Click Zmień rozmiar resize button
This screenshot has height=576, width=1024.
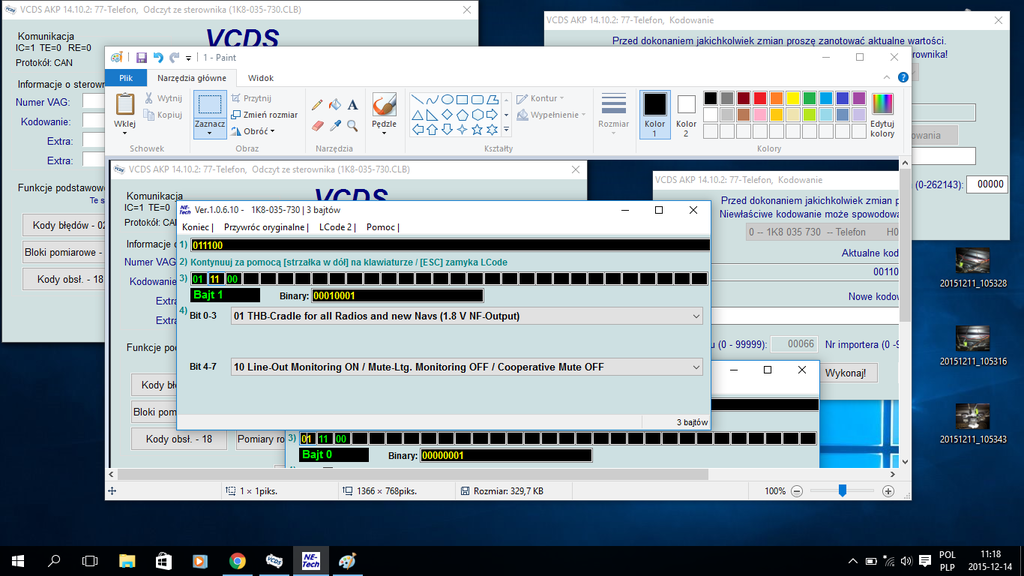(x=264, y=115)
